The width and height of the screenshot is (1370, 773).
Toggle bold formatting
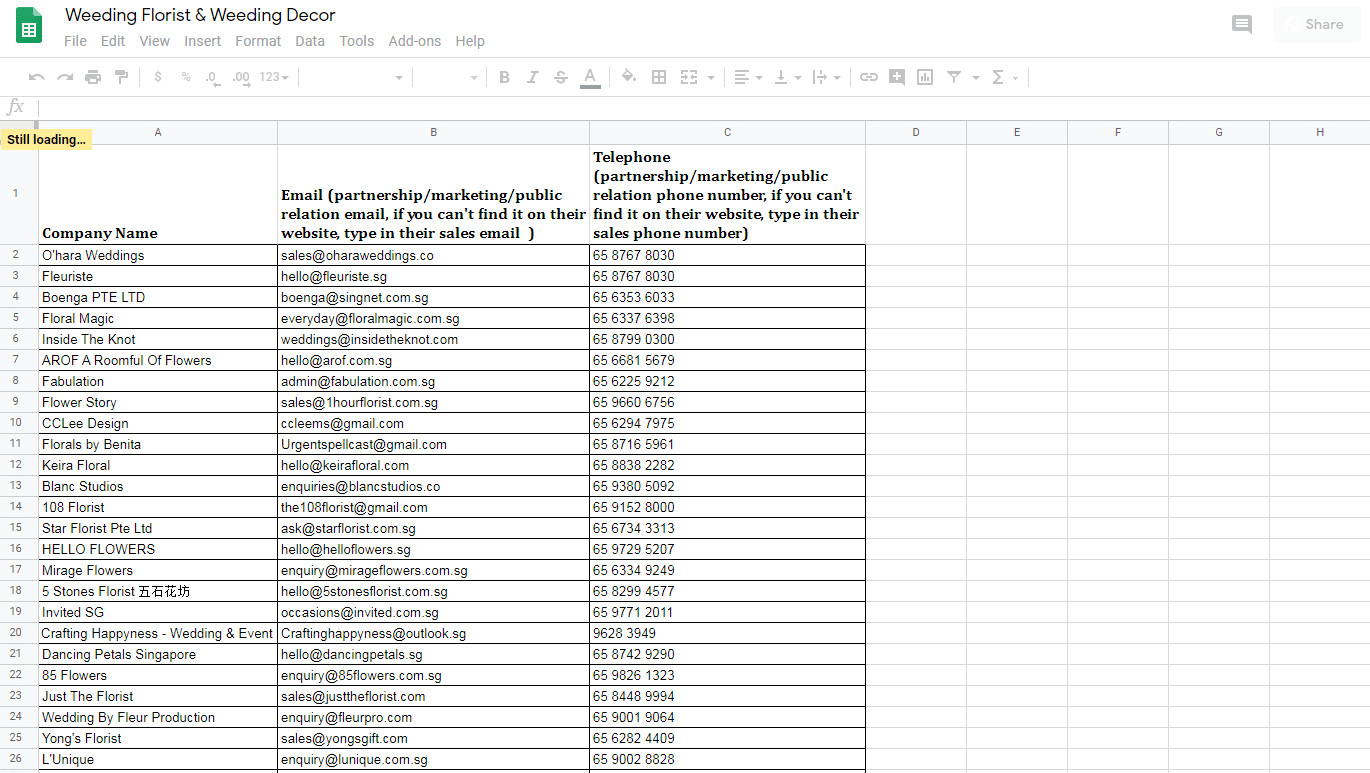504,76
